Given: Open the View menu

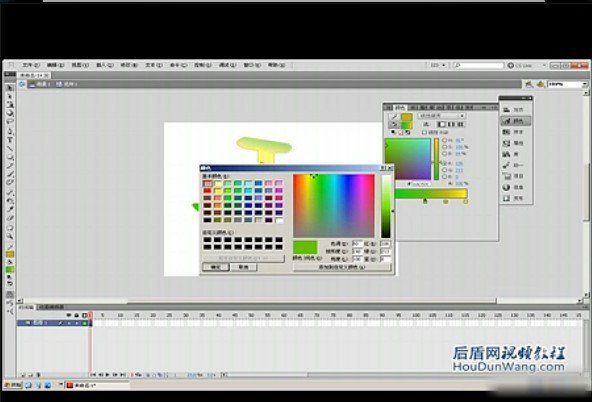Looking at the screenshot, I should (x=80, y=65).
